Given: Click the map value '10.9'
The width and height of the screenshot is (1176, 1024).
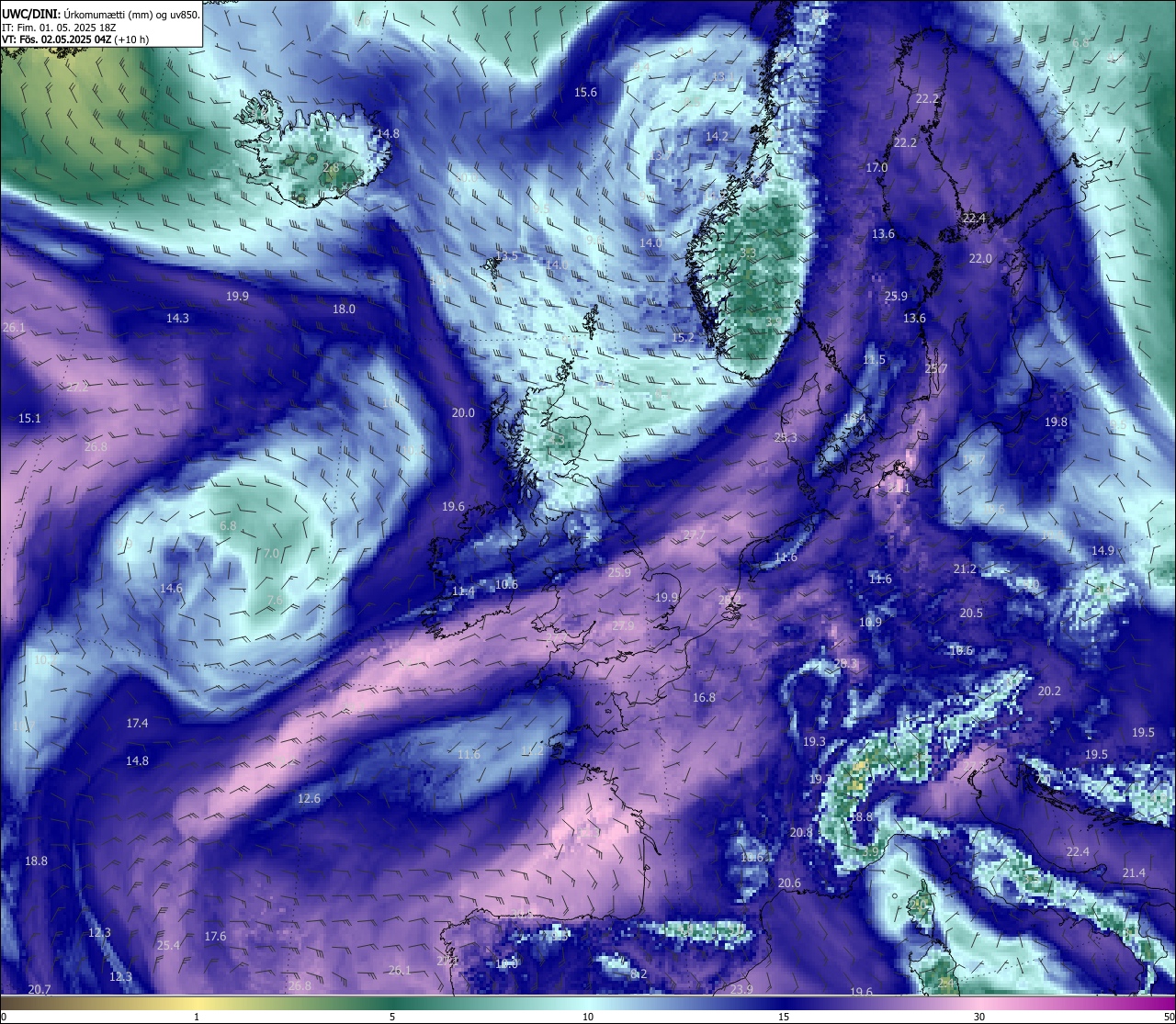Looking at the screenshot, I should (x=870, y=622).
